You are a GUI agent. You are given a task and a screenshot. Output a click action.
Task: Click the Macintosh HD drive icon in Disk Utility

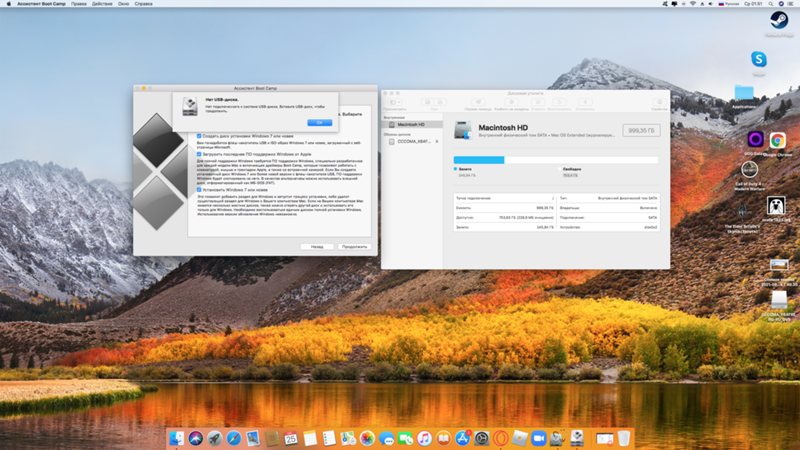click(463, 130)
